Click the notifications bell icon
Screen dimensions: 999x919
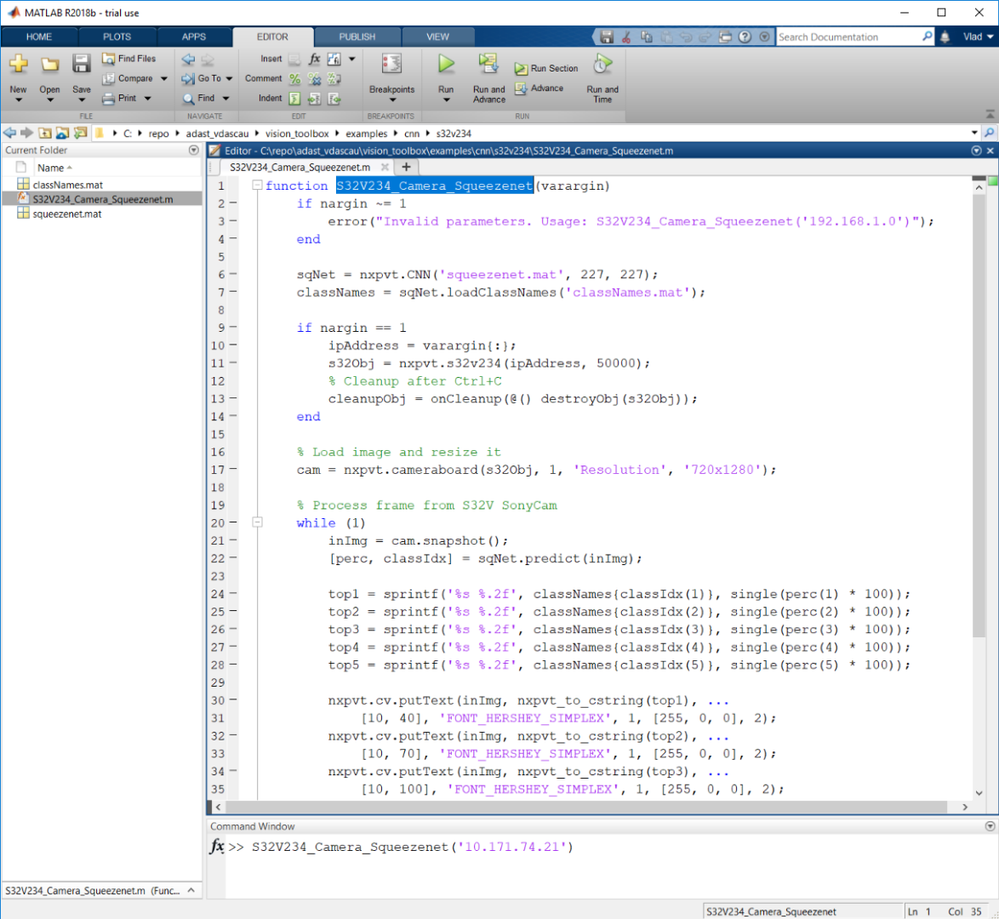[x=945, y=37]
